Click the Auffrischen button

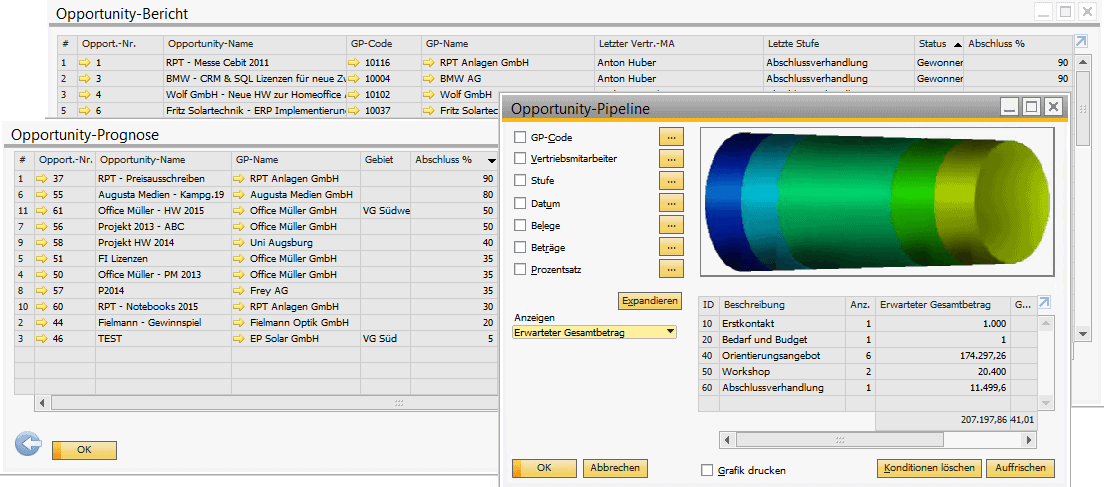click(x=1021, y=468)
